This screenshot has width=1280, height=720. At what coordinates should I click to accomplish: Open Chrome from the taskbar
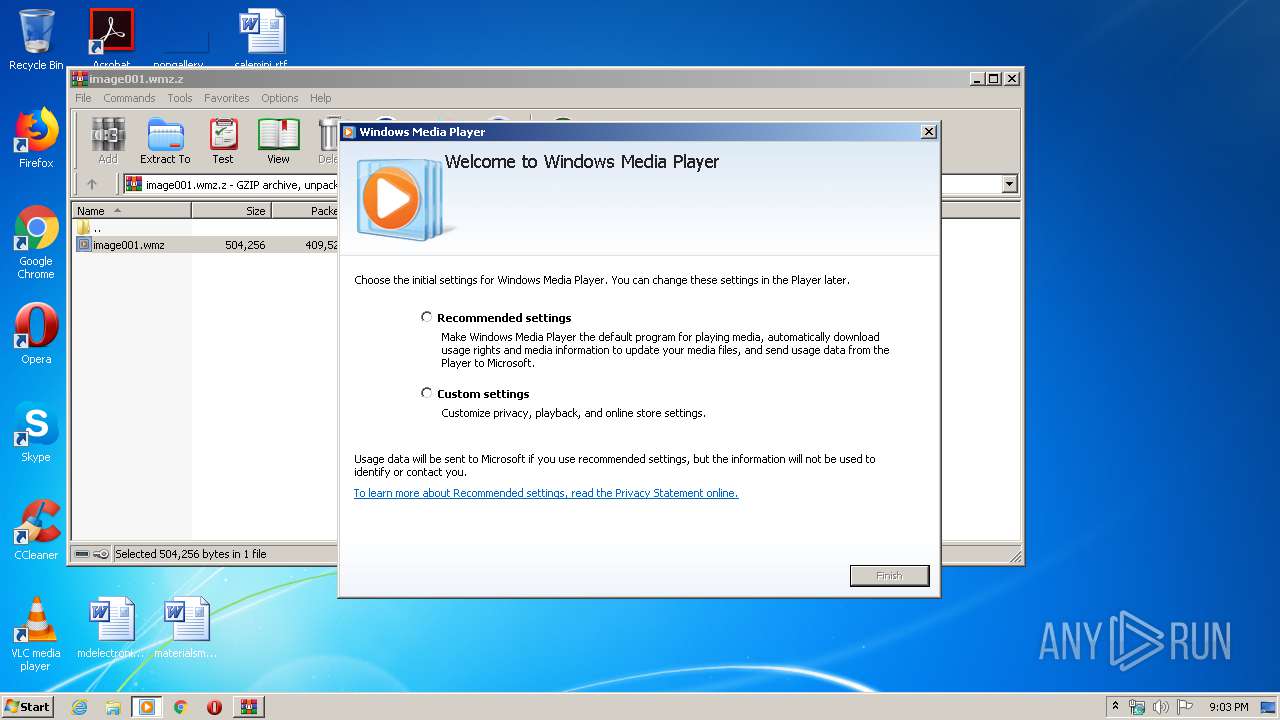pyautogui.click(x=180, y=707)
